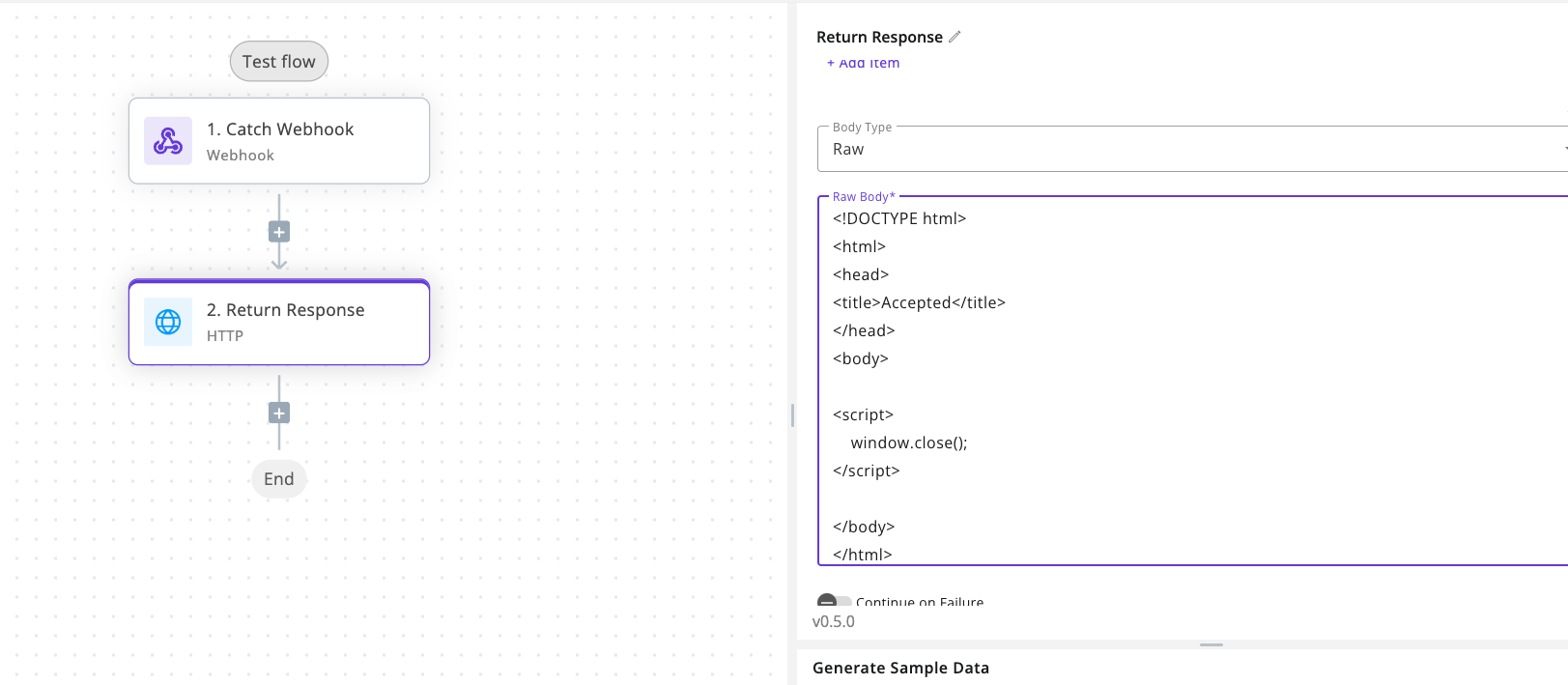1568x685 pixels.
Task: Select the 1. Catch Webhook step card
Action: pos(279,141)
